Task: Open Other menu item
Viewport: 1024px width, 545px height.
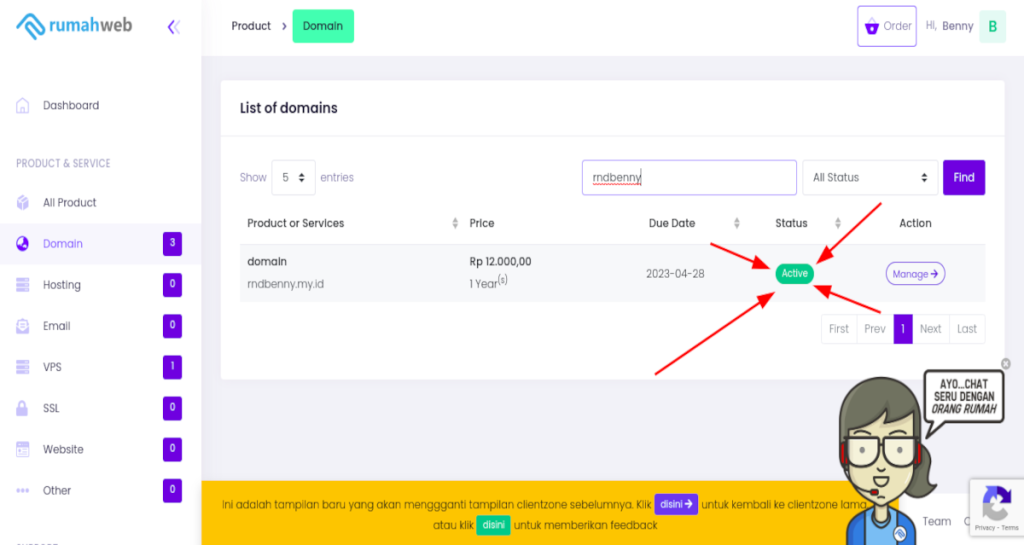Action: tap(57, 490)
